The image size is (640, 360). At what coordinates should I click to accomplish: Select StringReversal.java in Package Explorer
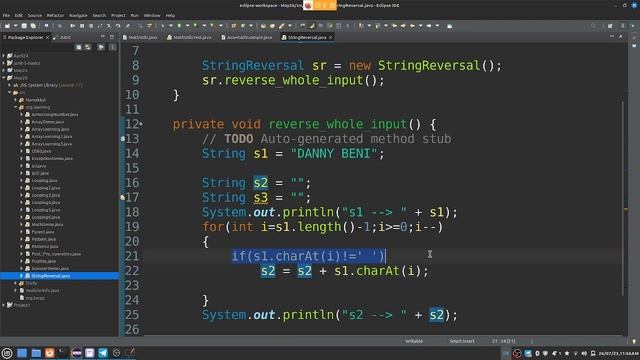[x=50, y=276]
